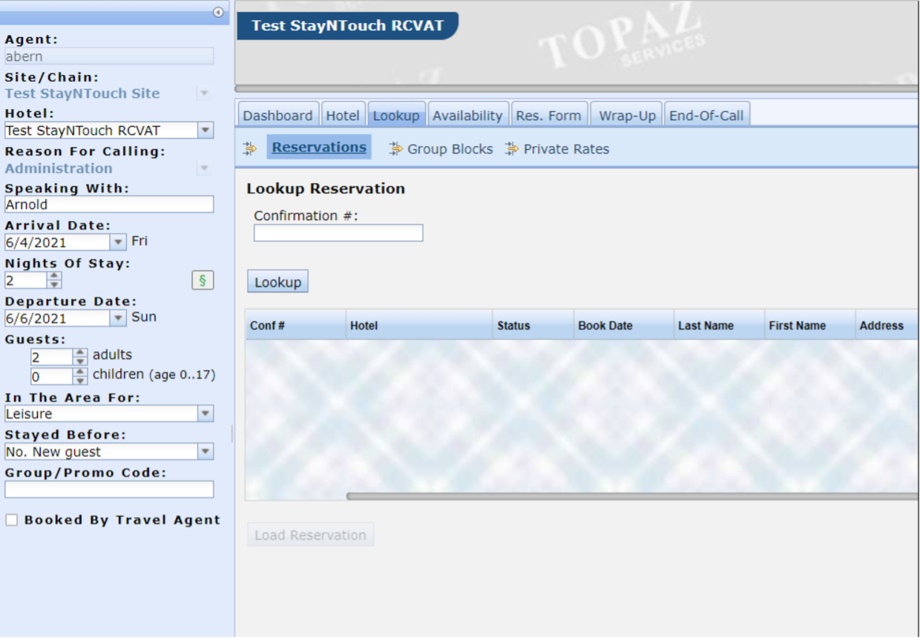
Task: Sort by Book Date column header
Action: click(x=624, y=325)
